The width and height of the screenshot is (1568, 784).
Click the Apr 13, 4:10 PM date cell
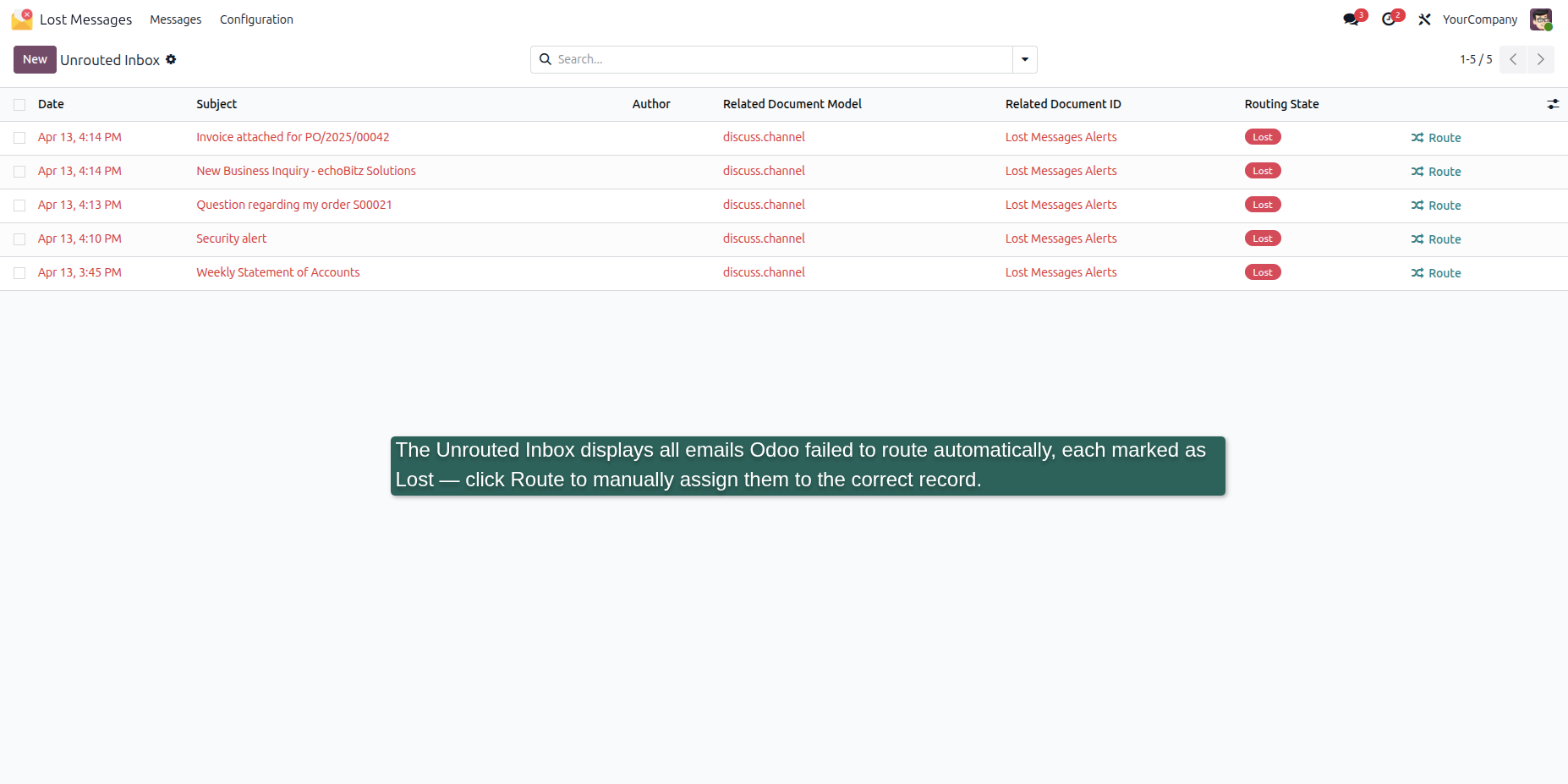tap(79, 238)
